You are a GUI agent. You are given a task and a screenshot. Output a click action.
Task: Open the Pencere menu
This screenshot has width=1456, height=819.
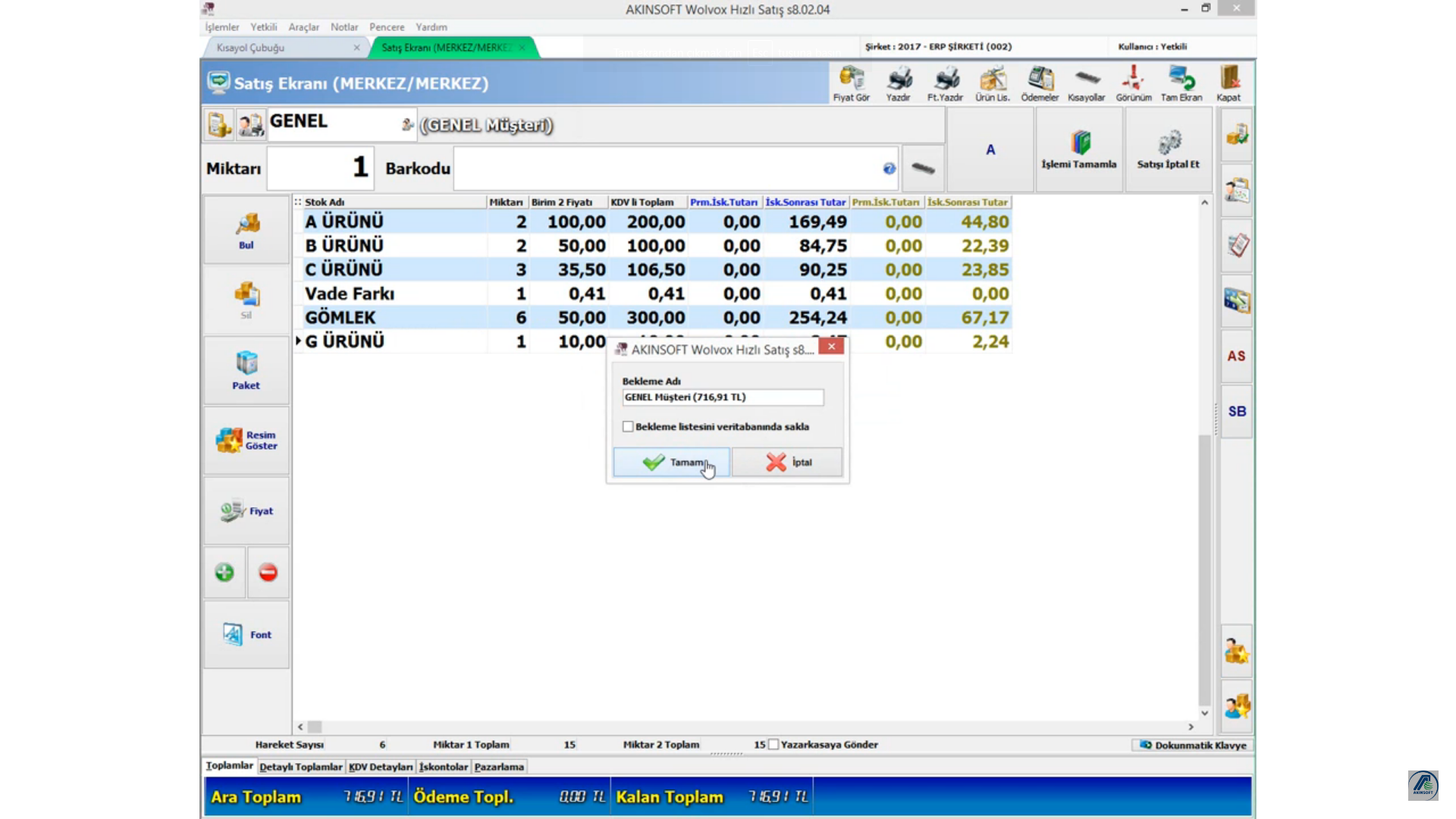click(388, 27)
